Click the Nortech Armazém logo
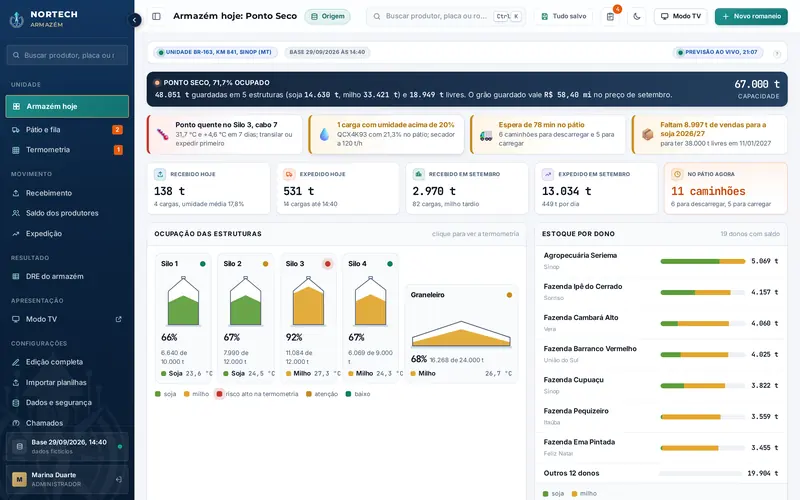Screen dimensions: 800x500 tap(44, 19)
